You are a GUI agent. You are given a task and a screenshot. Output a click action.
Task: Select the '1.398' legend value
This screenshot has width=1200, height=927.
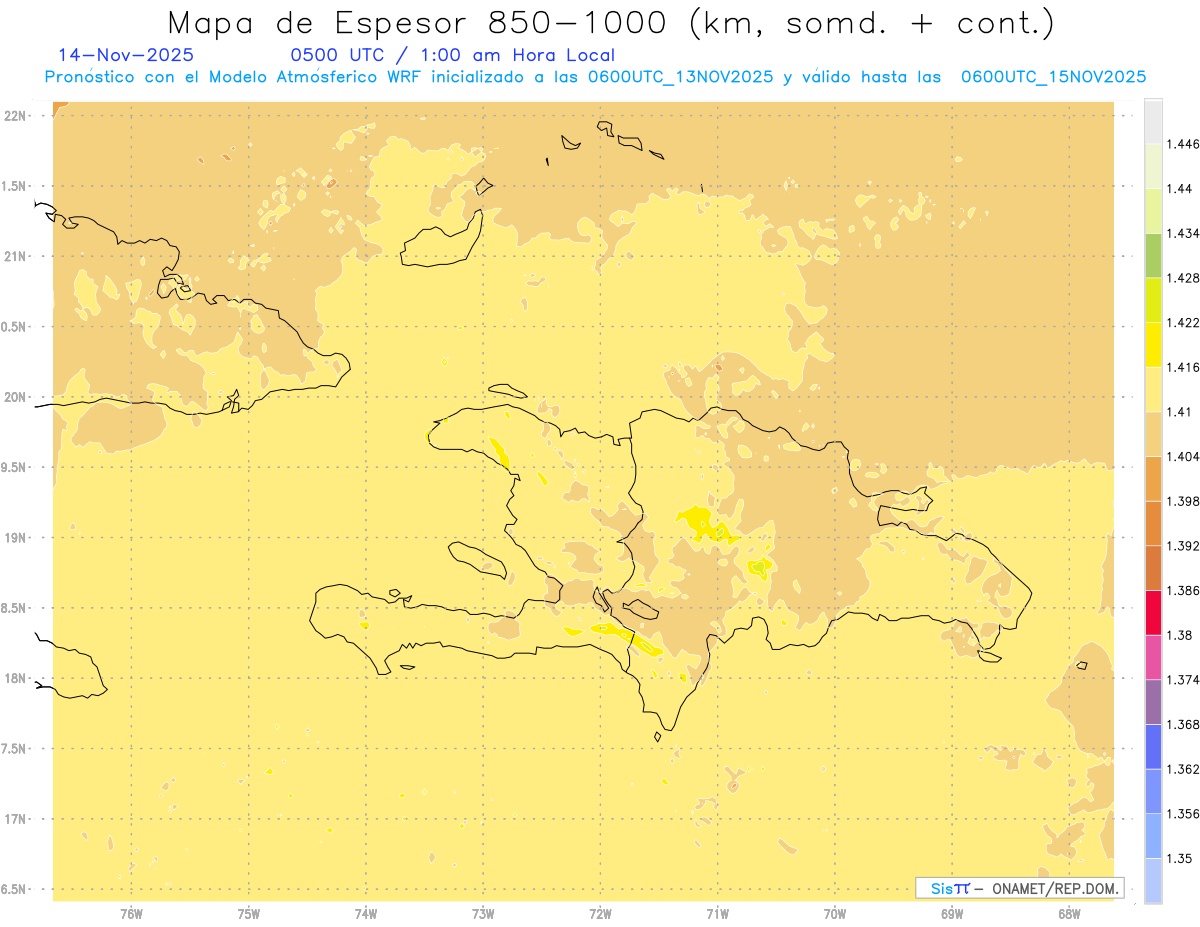[1183, 501]
